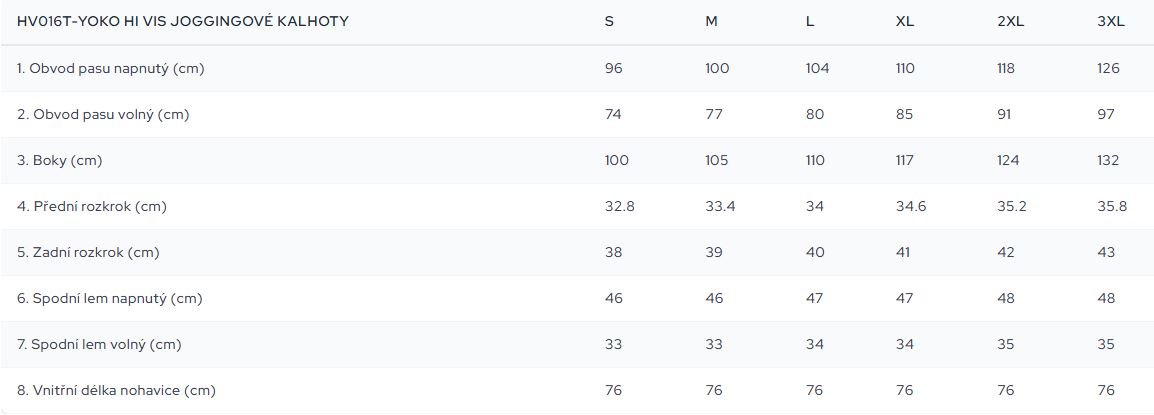1154x415 pixels.
Task: Select the XL size column header
Action: click(905, 22)
